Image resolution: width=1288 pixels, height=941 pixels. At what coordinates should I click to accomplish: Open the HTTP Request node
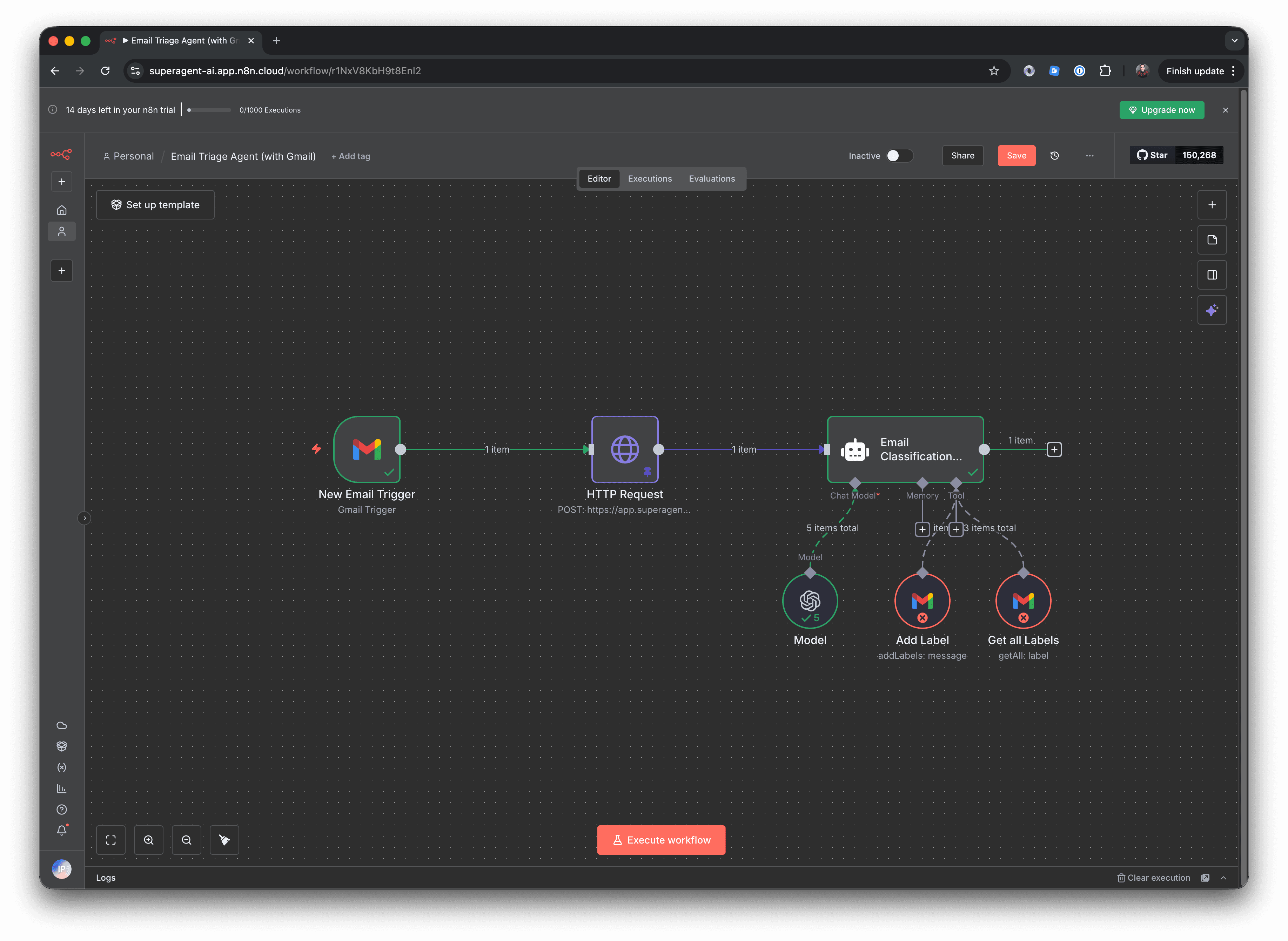625,449
